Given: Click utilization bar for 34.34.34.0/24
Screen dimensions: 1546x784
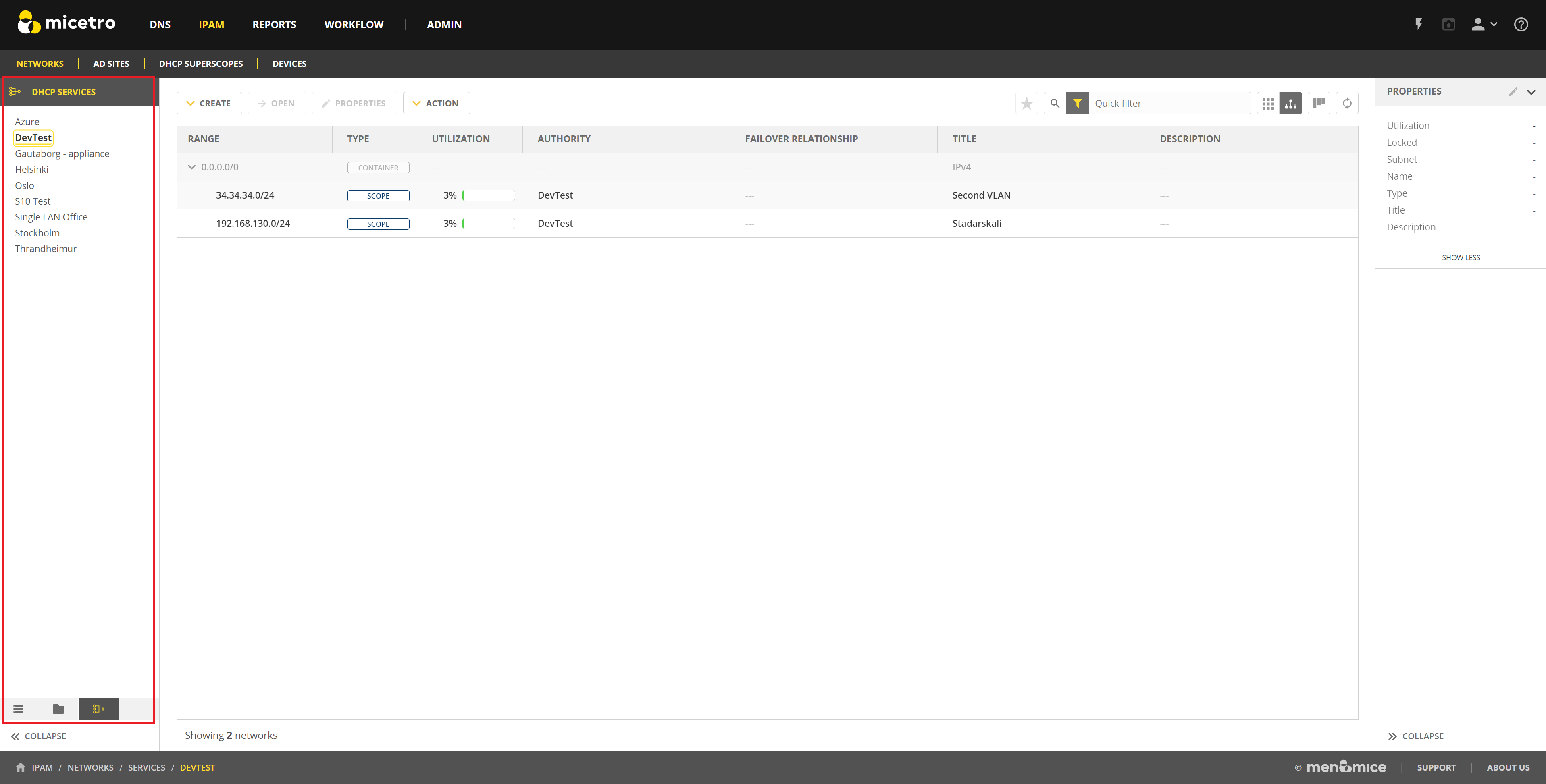Looking at the screenshot, I should [489, 195].
